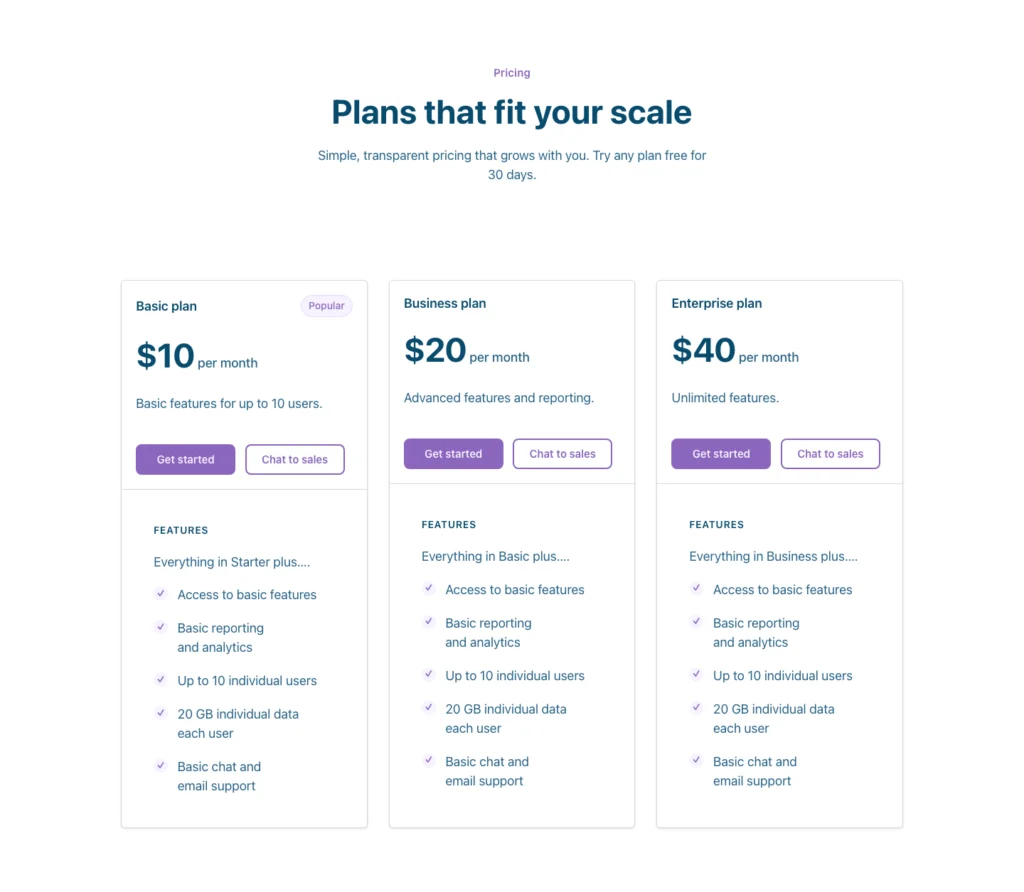The width and height of the screenshot is (1024, 892).
Task: Click "Chat to sales" under the Enterprise plan
Action: coord(830,453)
